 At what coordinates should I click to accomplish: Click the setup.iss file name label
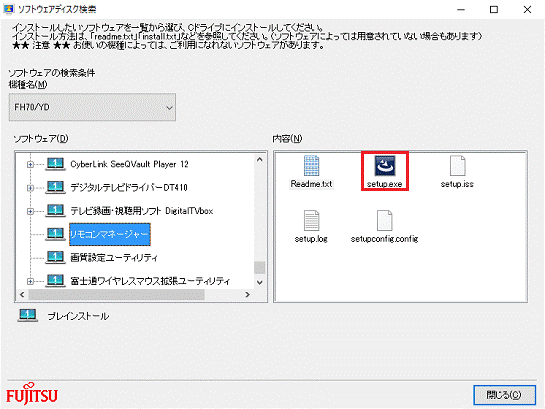457,184
